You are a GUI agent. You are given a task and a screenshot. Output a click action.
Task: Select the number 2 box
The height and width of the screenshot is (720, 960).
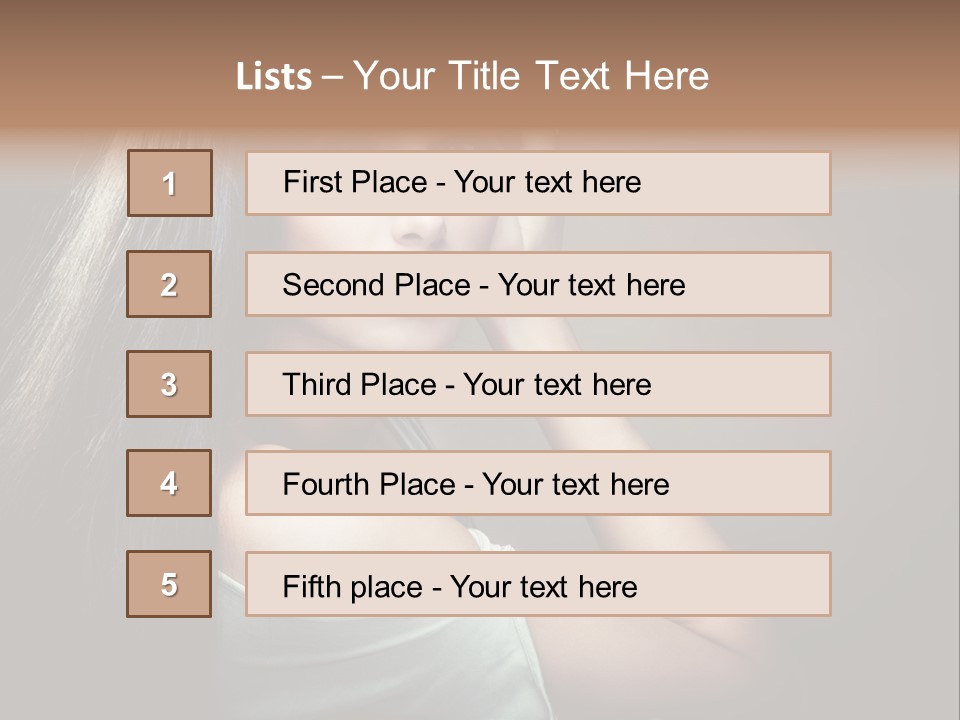[x=169, y=284]
